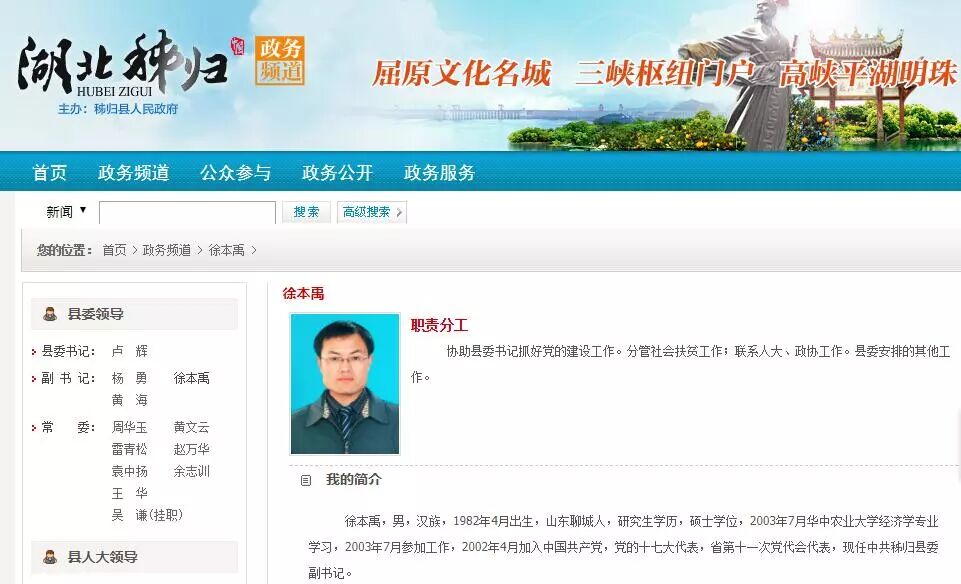Screen dimensions: 961x584
Task: Click the 高级搜索 button
Action: pyautogui.click(x=372, y=212)
